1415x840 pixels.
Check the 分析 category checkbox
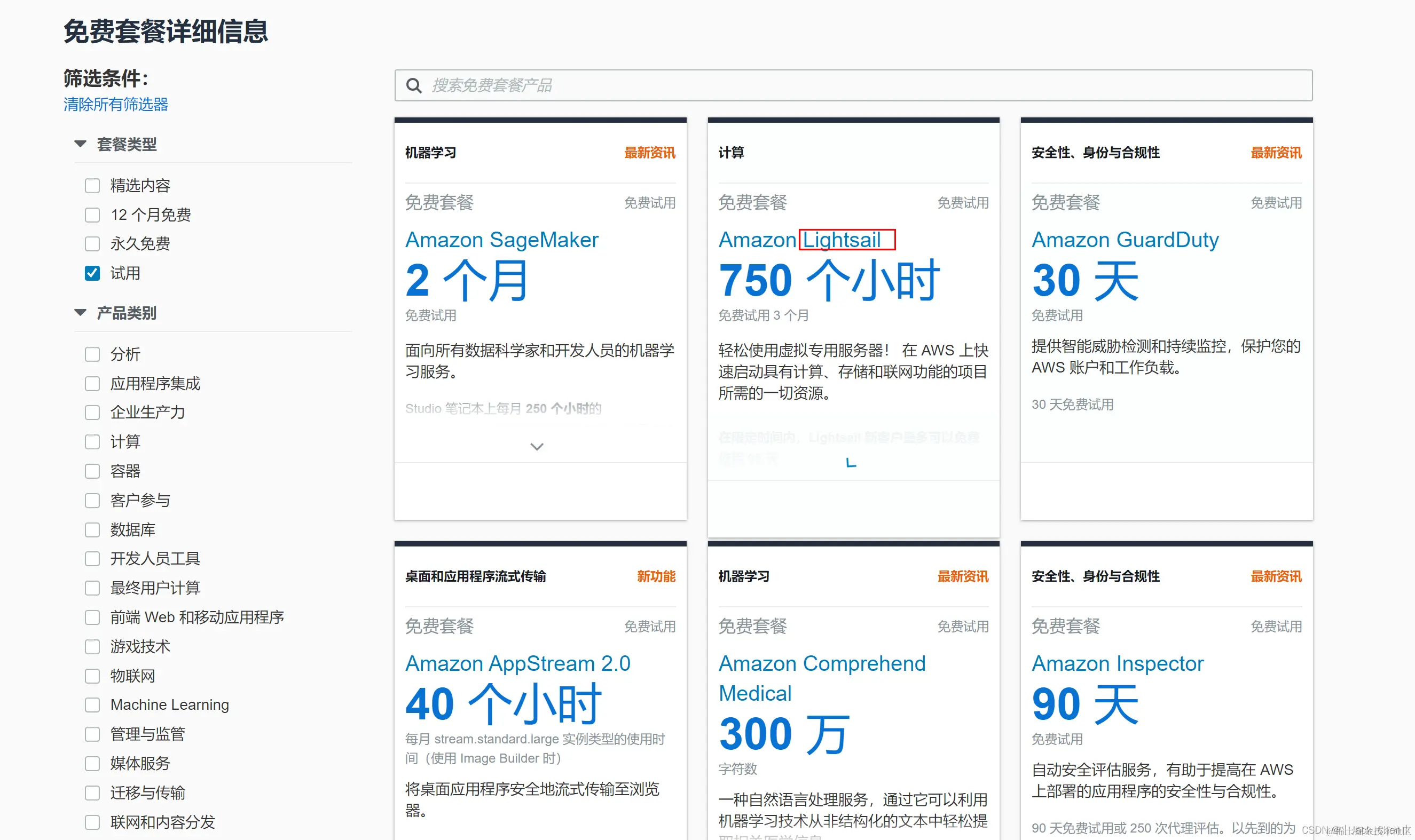pos(92,354)
